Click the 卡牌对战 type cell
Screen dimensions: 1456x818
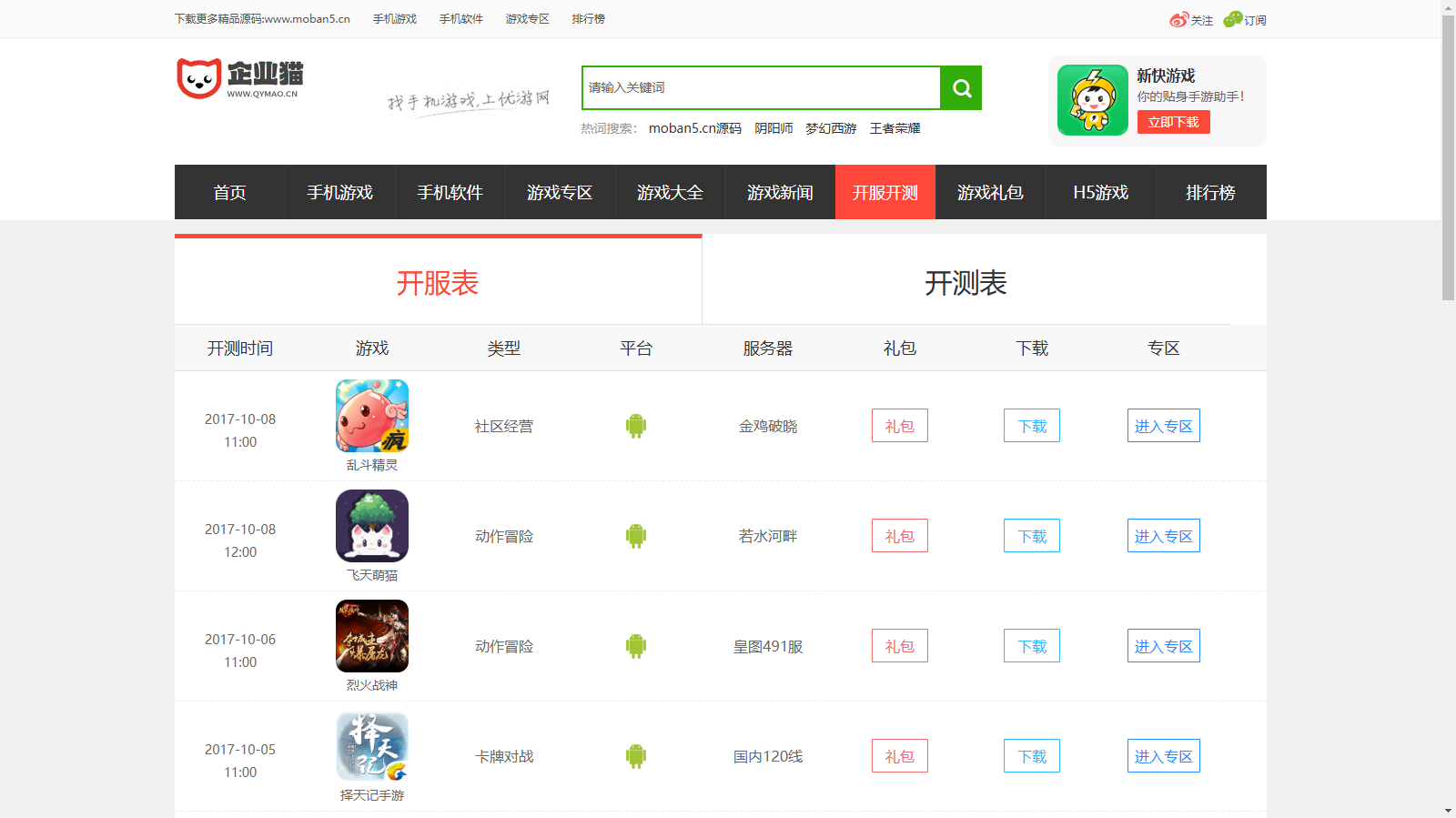[504, 756]
